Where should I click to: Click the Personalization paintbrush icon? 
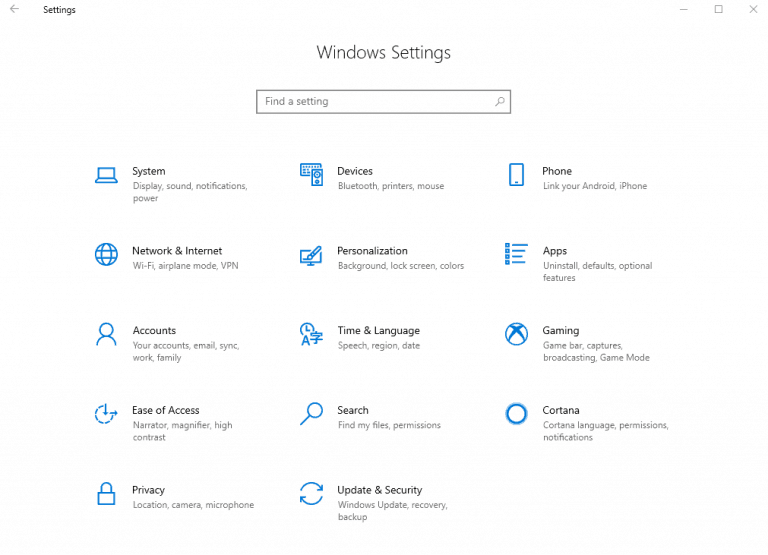click(312, 255)
